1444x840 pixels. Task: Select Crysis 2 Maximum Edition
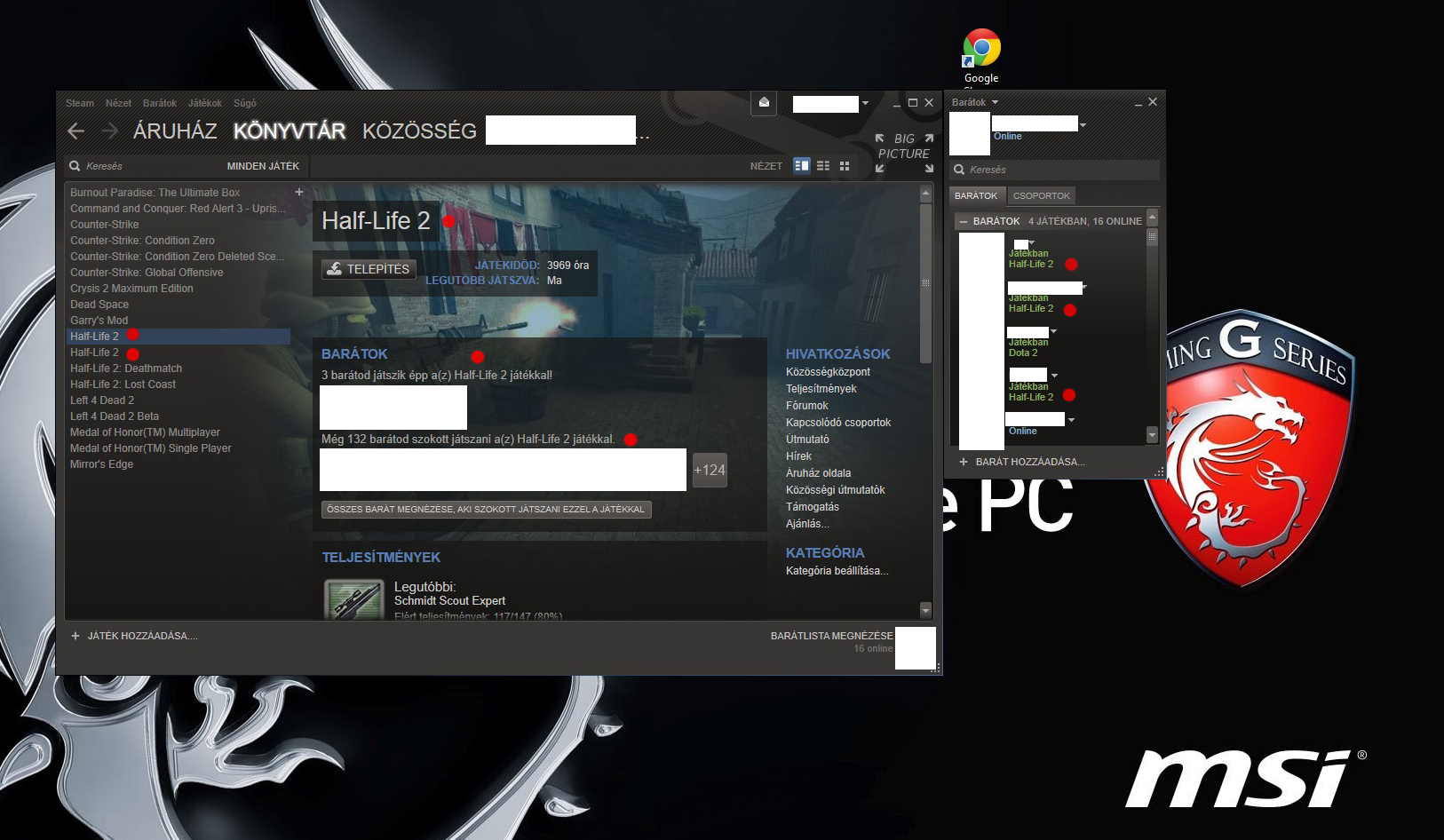pyautogui.click(x=131, y=289)
